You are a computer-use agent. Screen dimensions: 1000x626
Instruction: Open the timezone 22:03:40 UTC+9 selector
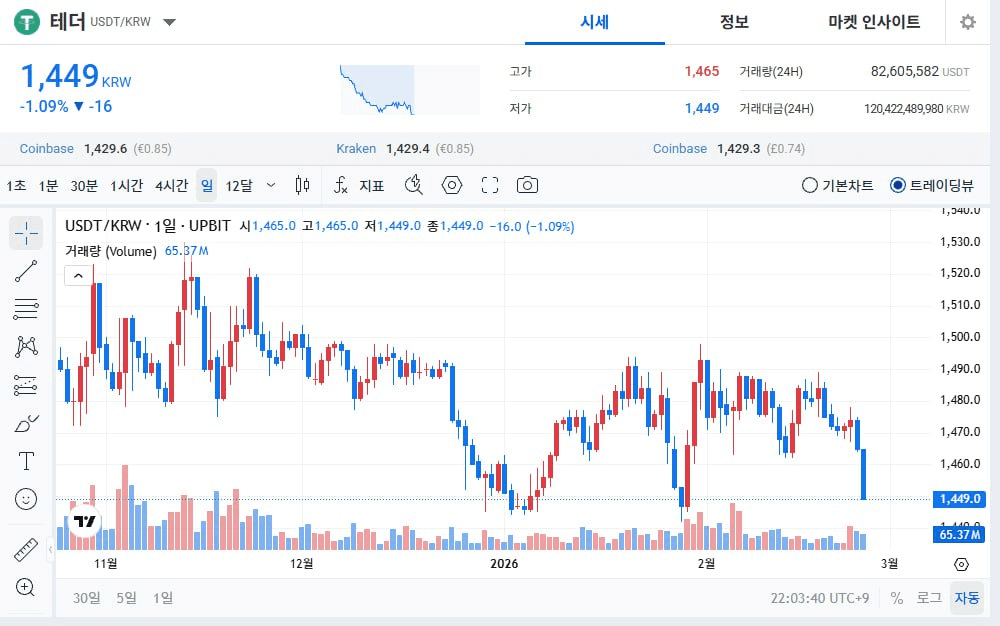[x=820, y=598]
